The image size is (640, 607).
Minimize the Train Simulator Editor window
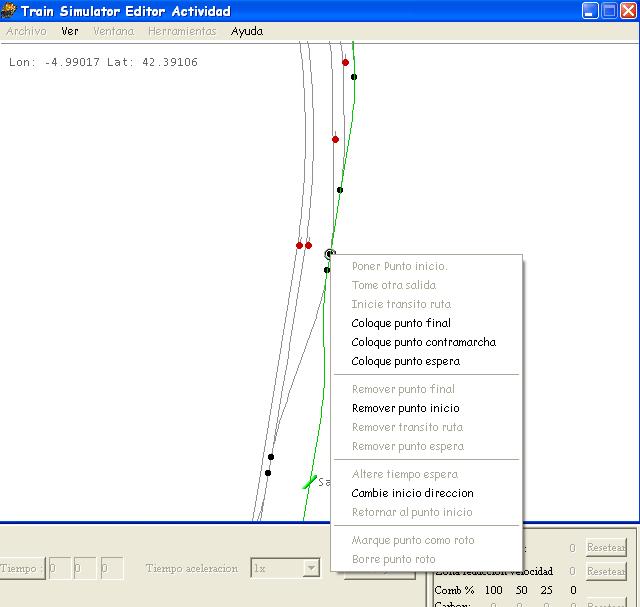pyautogui.click(x=591, y=11)
